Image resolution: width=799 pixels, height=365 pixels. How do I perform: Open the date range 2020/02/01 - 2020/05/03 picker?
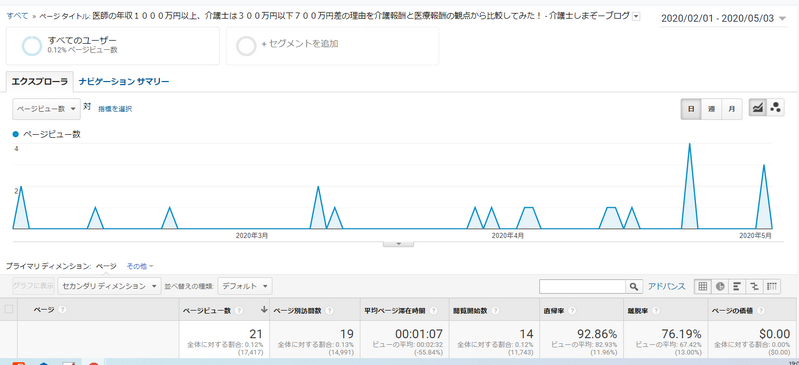pyautogui.click(x=724, y=19)
